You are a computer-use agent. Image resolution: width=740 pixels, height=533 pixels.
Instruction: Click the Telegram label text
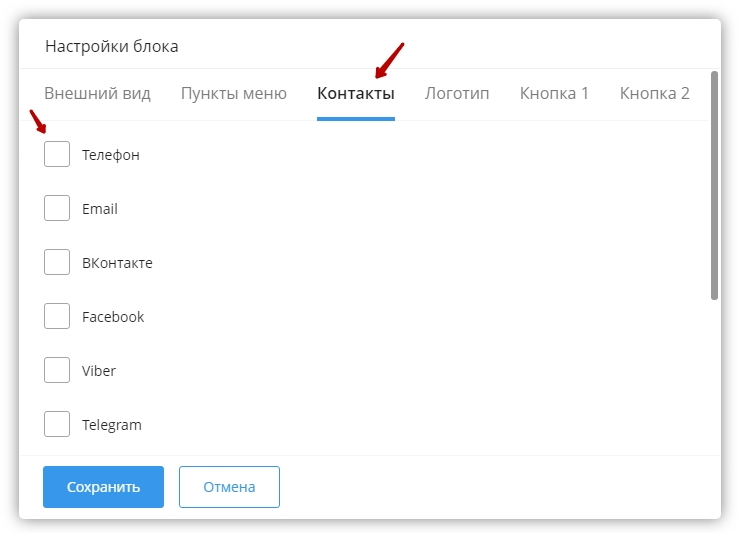point(112,425)
